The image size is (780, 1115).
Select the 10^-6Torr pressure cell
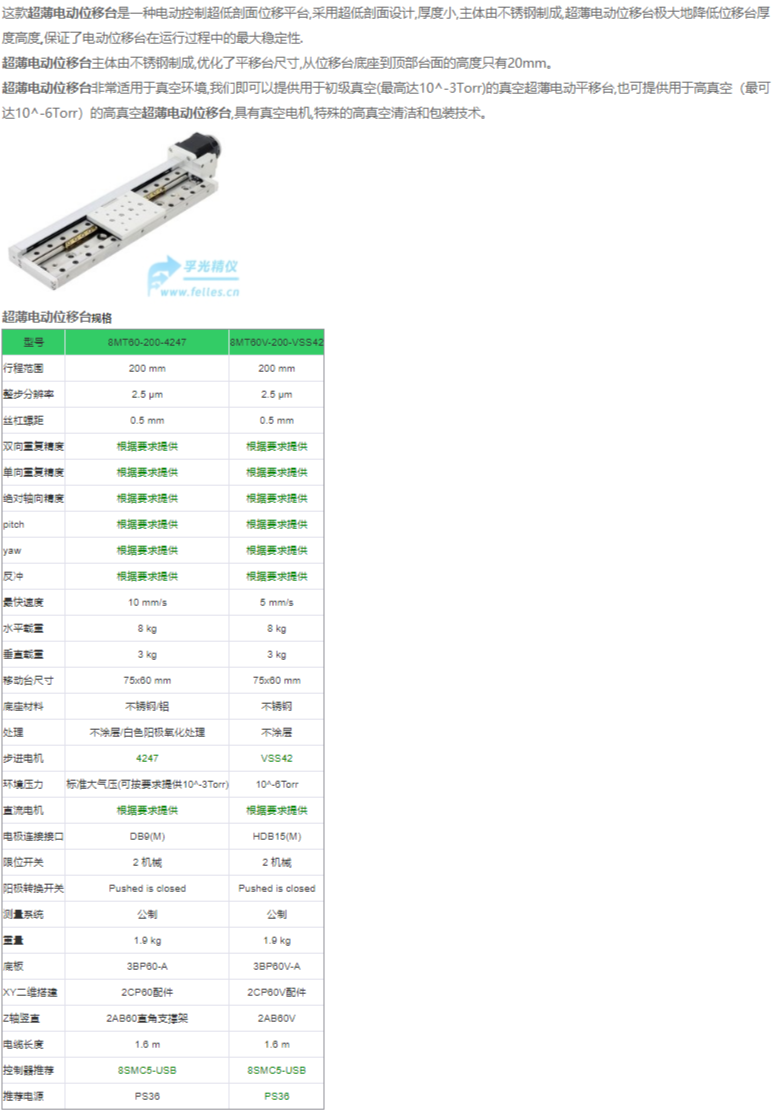(277, 784)
